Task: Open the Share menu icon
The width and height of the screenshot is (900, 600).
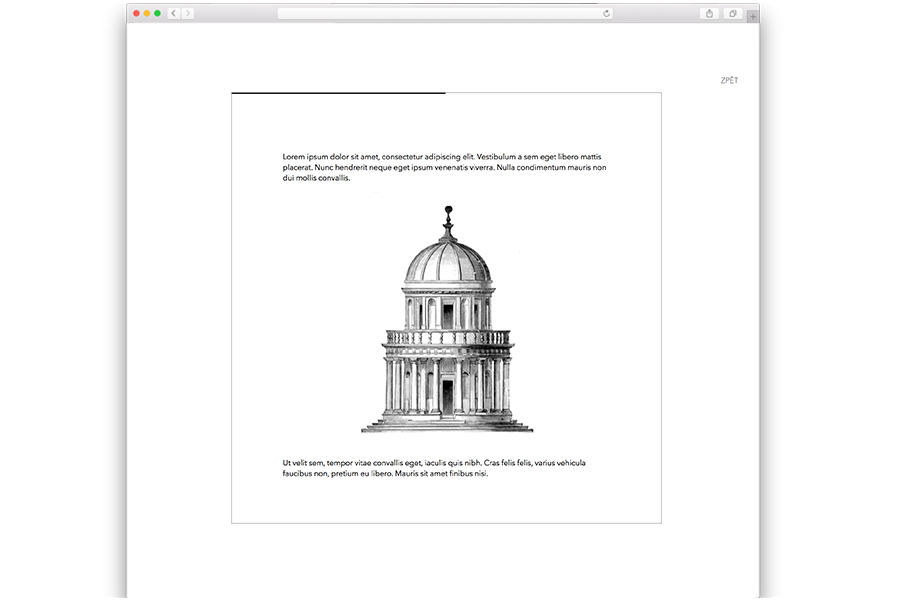Action: 709,13
